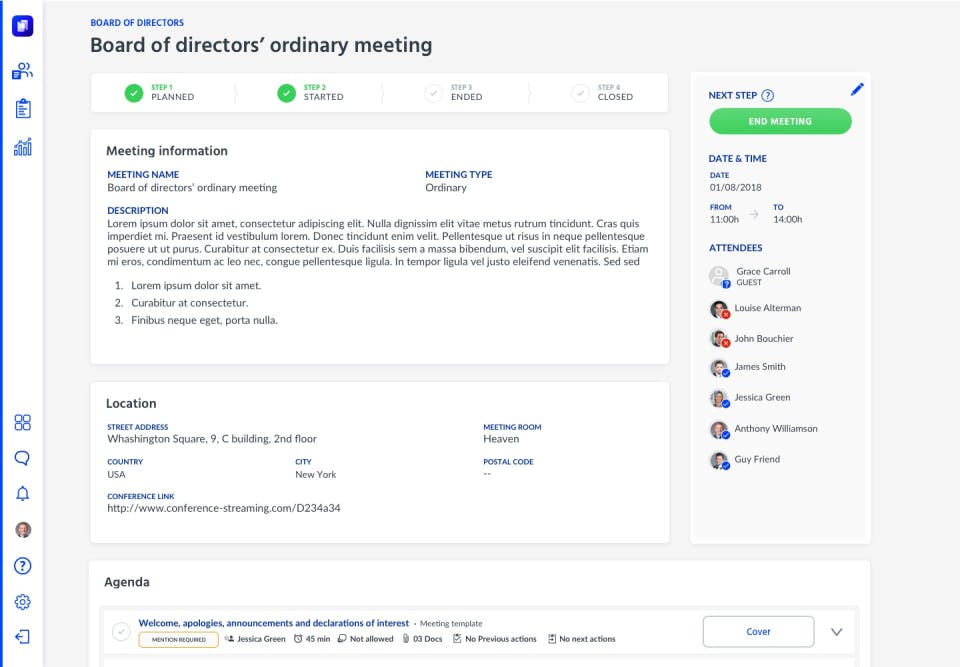The height and width of the screenshot is (667, 960).
Task: Click the Cover button
Action: [x=758, y=632]
